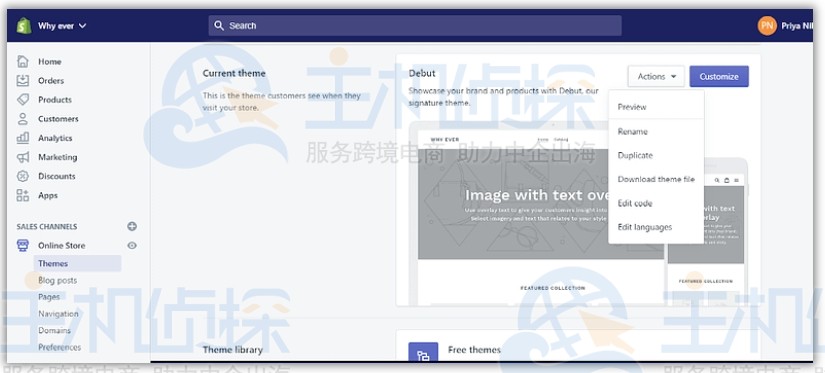
Task: Add a sales channel with plus icon
Action: click(x=132, y=226)
